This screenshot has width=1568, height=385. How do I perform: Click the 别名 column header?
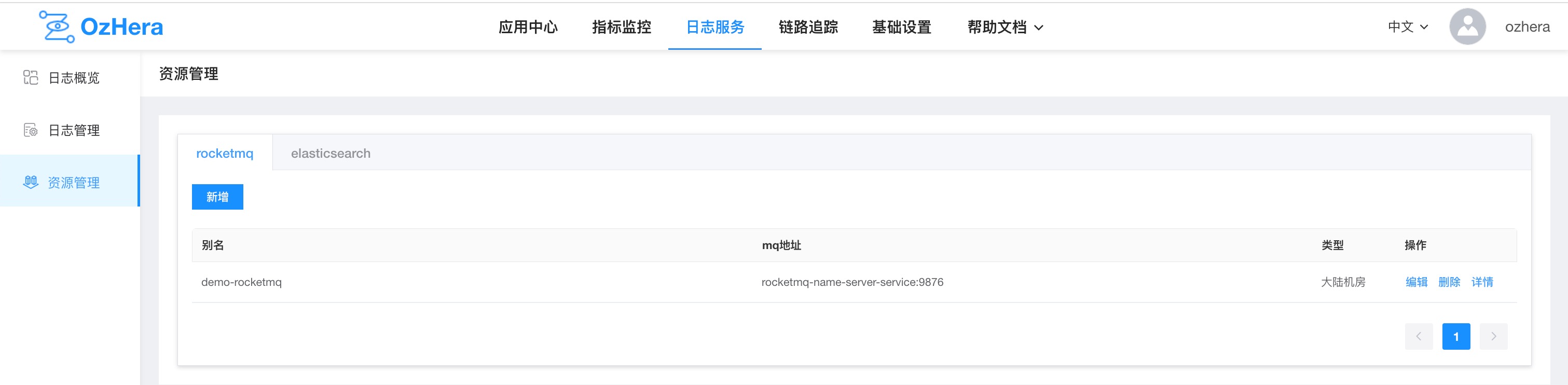212,245
